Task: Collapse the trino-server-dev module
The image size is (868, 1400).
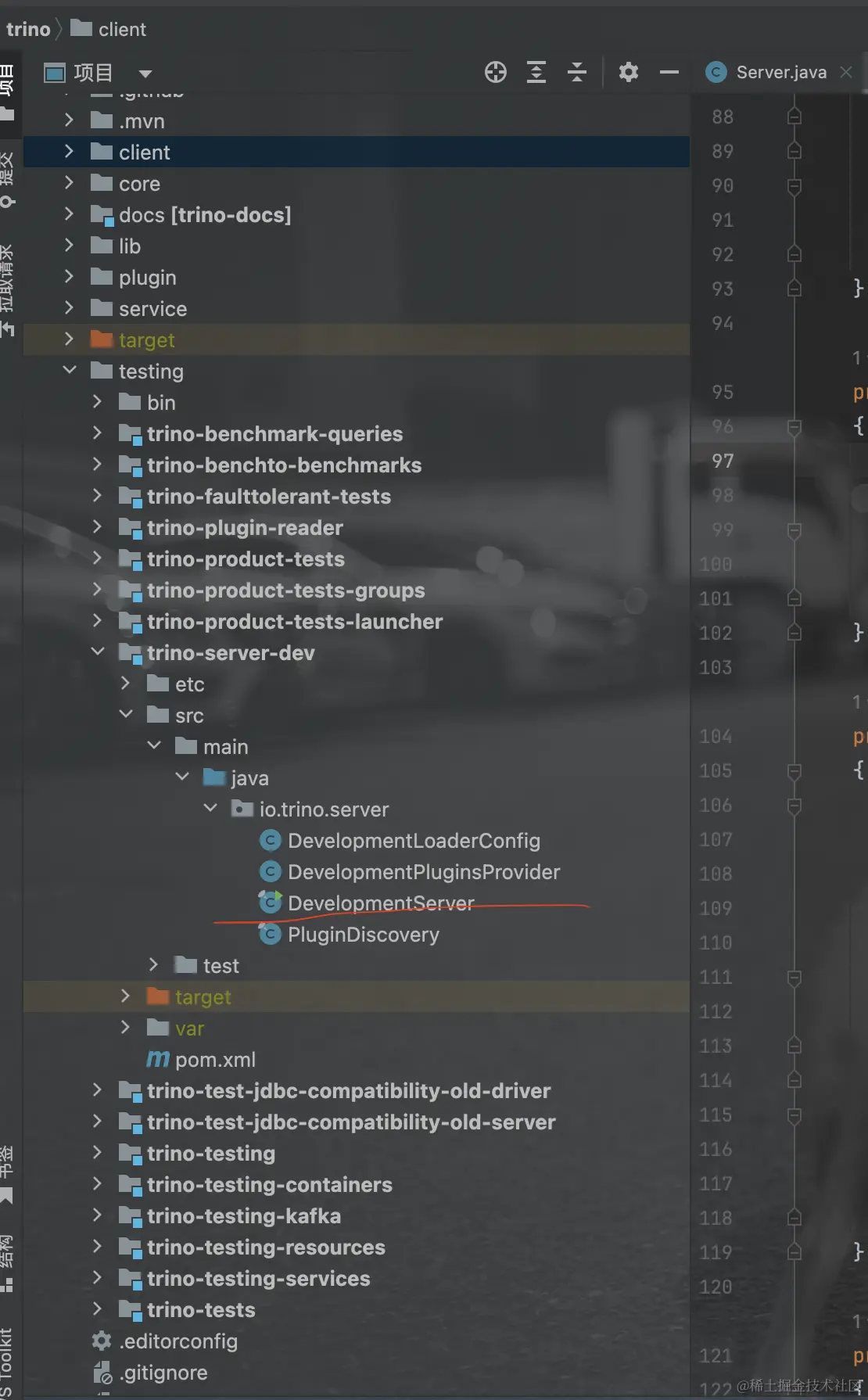Action: tap(98, 652)
